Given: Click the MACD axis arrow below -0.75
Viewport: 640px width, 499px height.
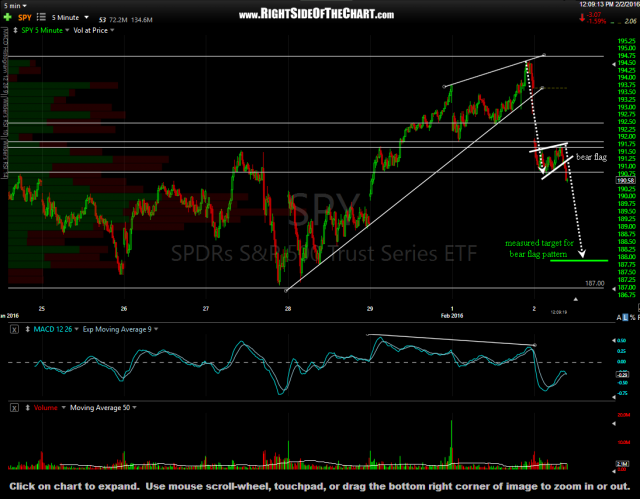Looking at the screenshot, I should click(613, 397).
